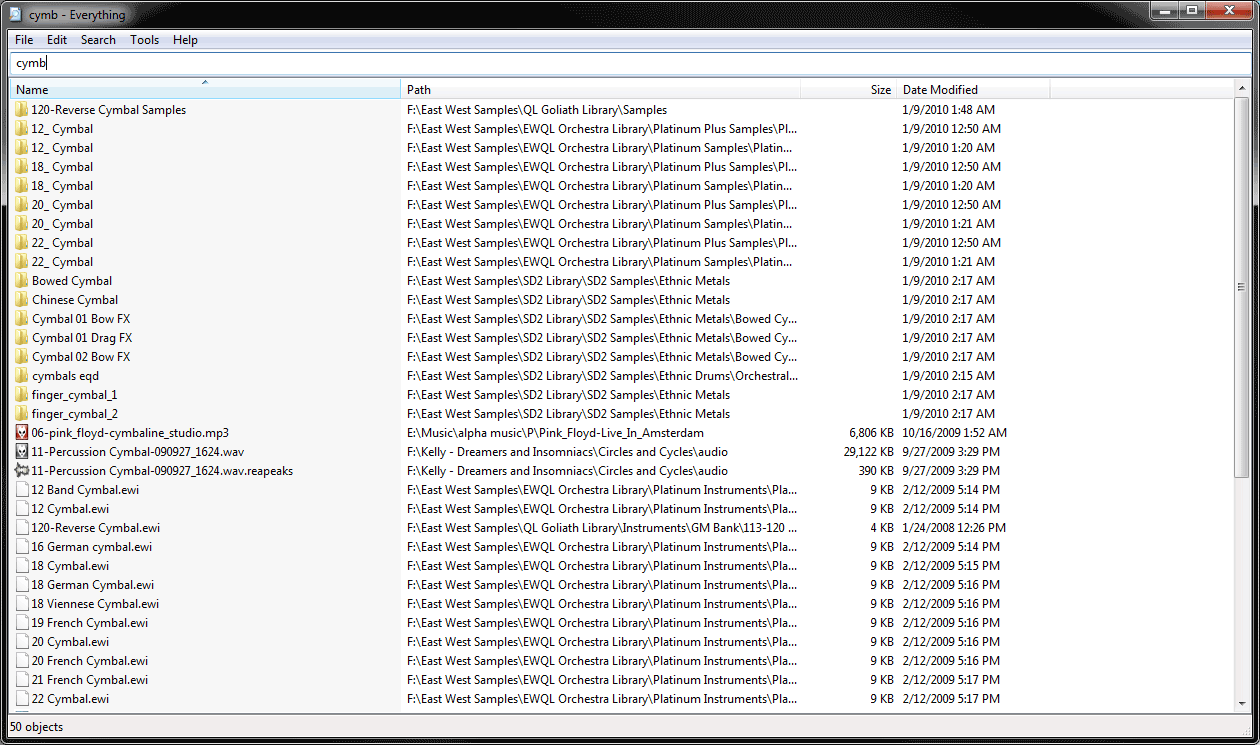The image size is (1260, 745).
Task: Select 06-pink_floyd-cymbaline_studio.mp3 file name
Action: coord(130,433)
